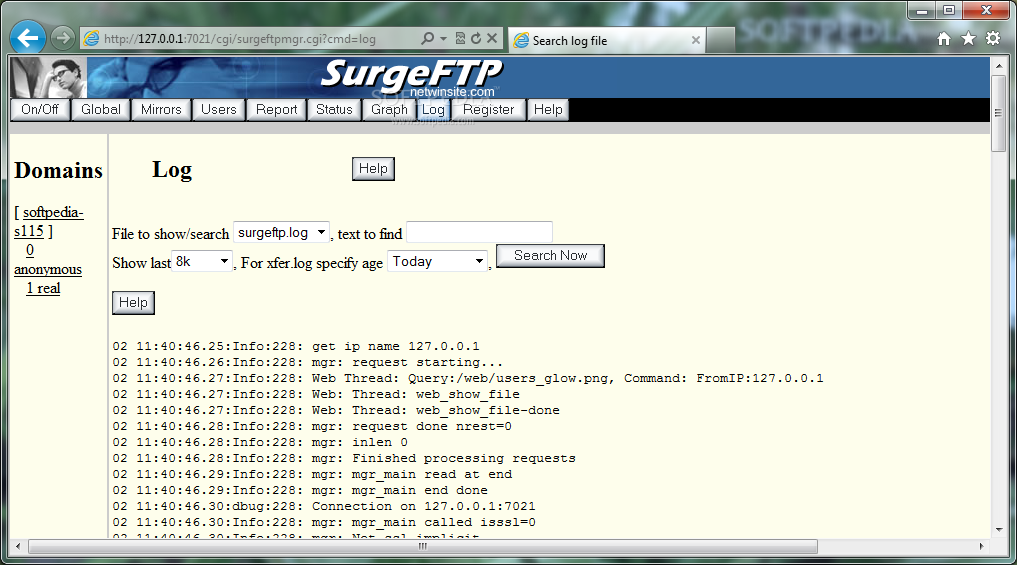Image resolution: width=1017 pixels, height=565 pixels.
Task: Click the horizontal scrollbar thumb
Action: (x=423, y=546)
